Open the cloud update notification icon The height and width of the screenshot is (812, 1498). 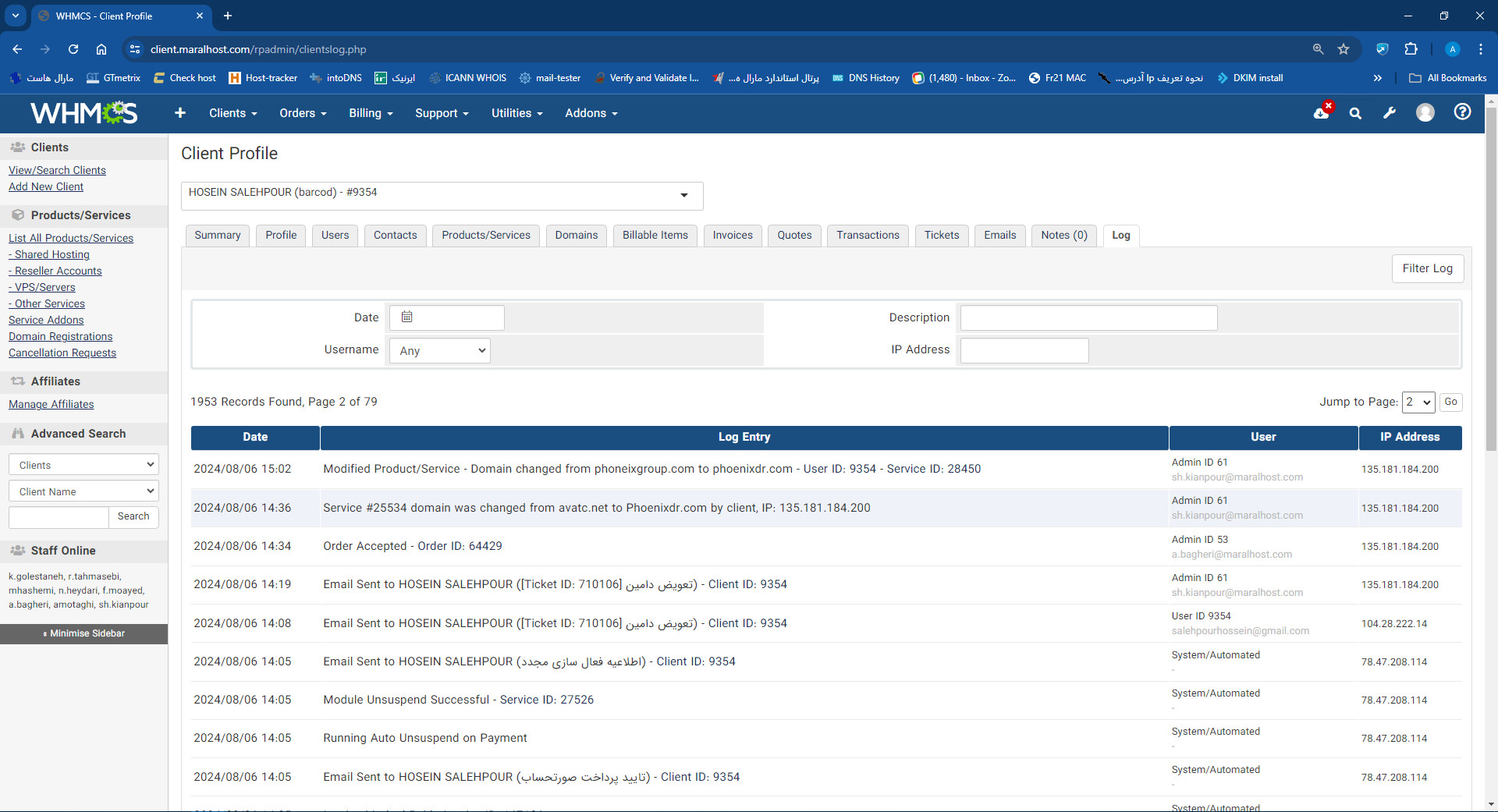1322,112
